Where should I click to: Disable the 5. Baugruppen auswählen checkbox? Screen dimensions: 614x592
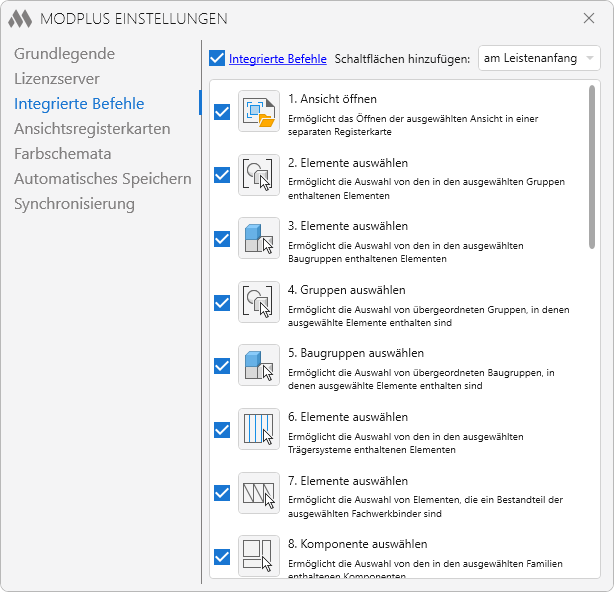[222, 366]
